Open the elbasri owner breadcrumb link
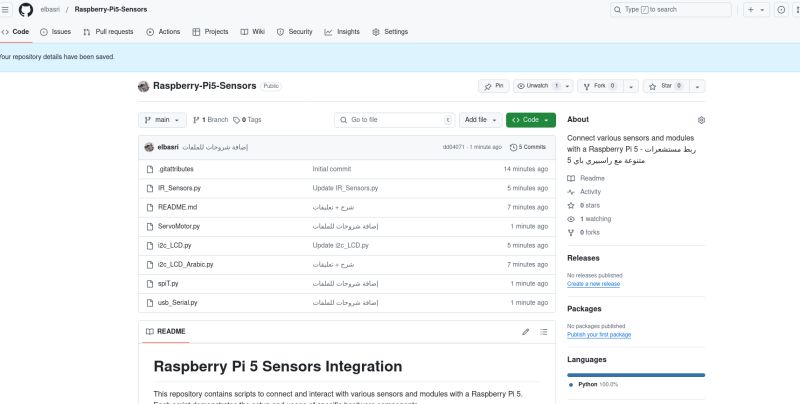The height and width of the screenshot is (404, 800). point(50,10)
